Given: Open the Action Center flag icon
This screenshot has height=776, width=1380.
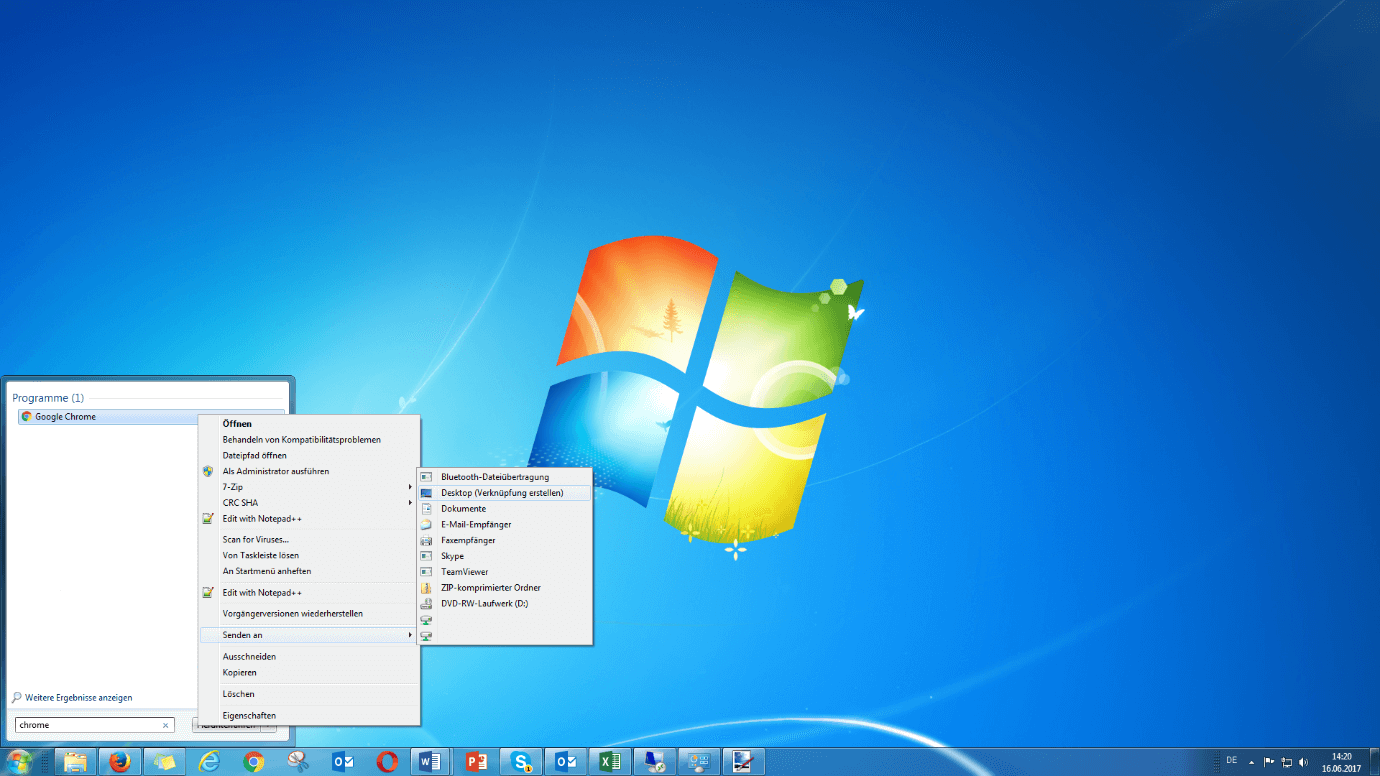Looking at the screenshot, I should [x=1270, y=762].
